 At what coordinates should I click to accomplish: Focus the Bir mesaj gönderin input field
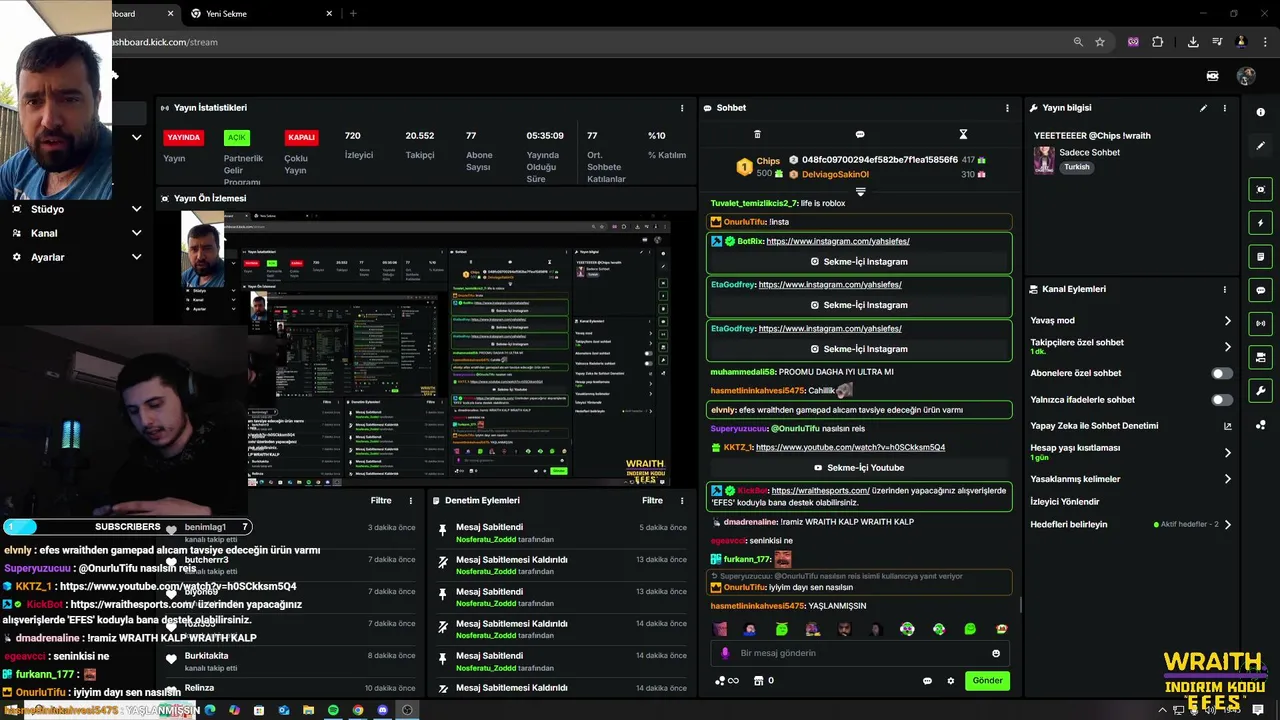click(860, 653)
